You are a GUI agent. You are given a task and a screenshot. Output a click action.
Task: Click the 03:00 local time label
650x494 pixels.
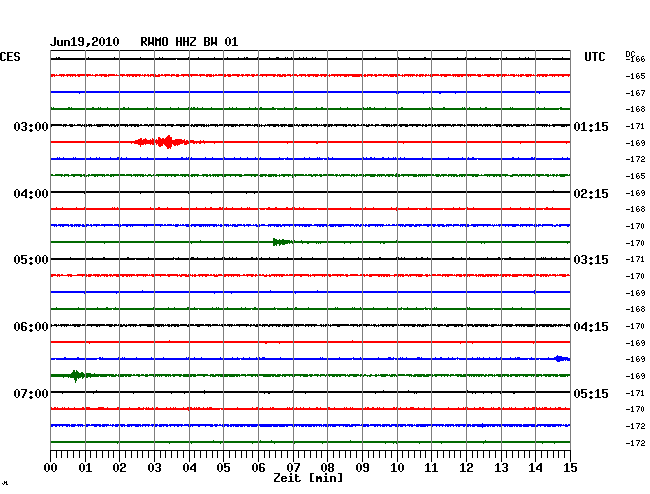click(31, 126)
